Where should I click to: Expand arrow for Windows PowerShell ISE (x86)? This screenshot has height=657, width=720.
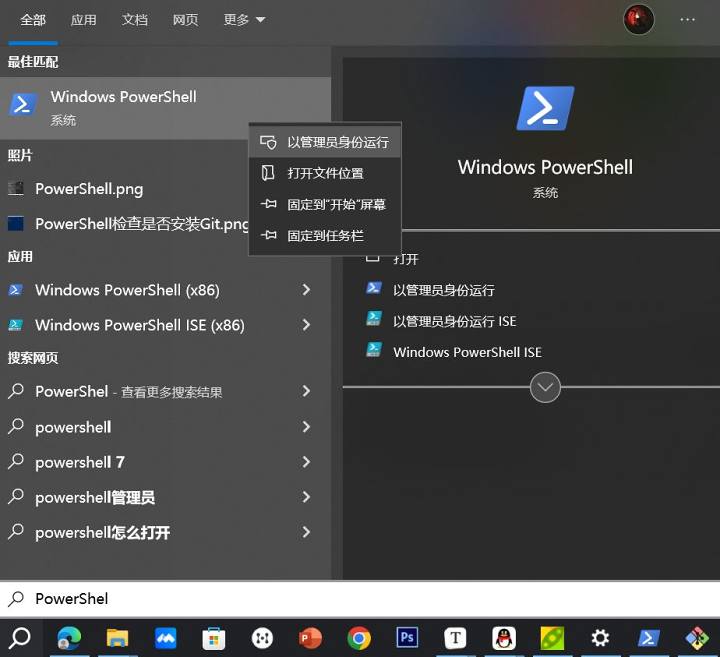306,325
